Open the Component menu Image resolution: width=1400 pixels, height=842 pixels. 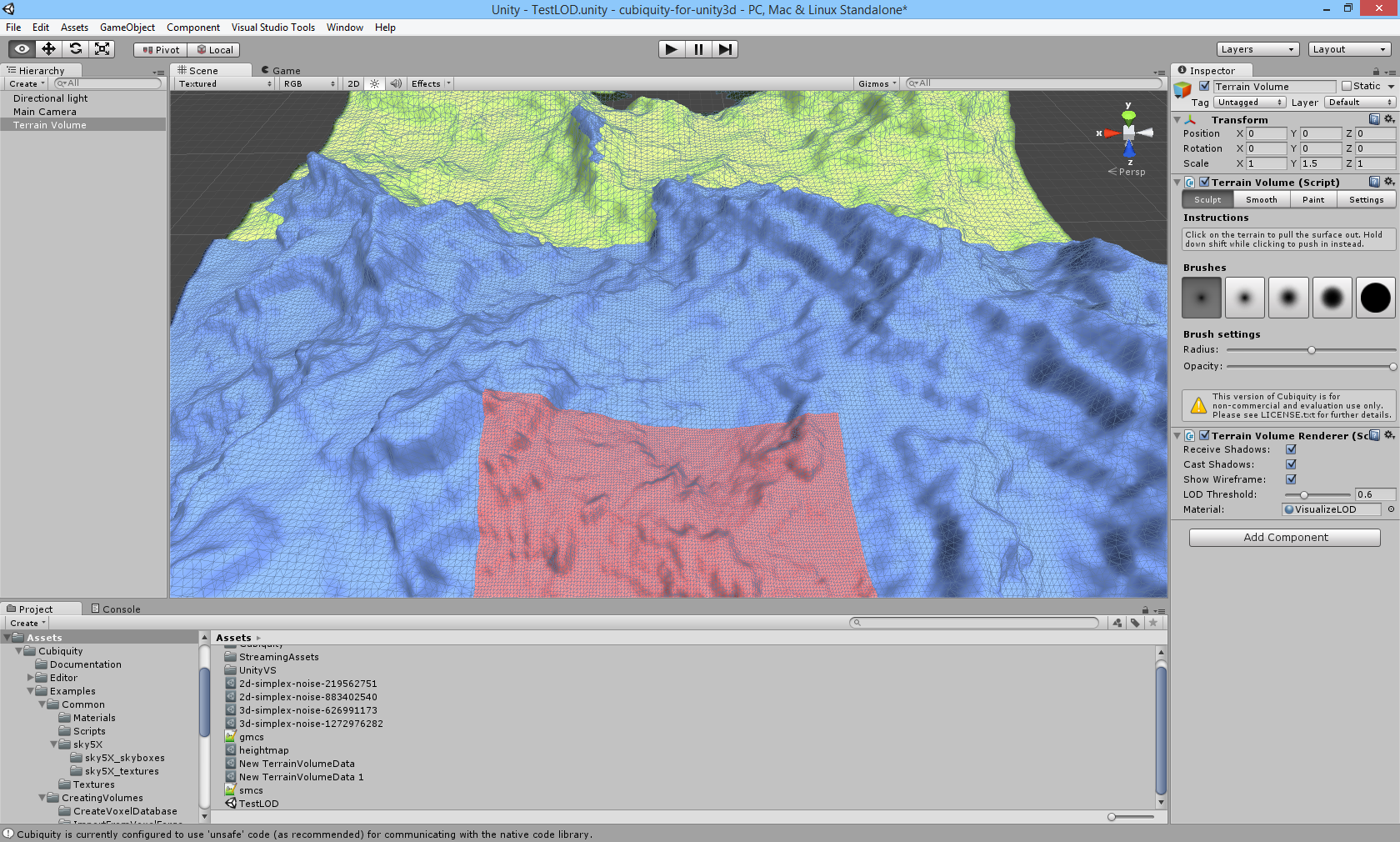(193, 28)
